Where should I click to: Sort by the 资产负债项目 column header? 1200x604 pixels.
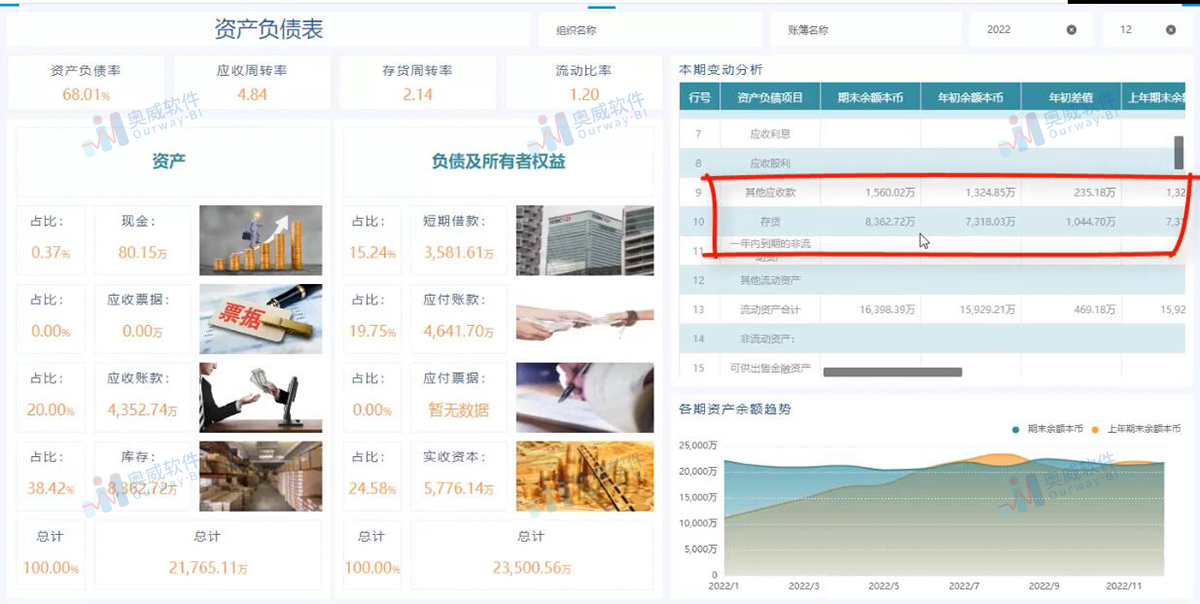click(x=770, y=97)
